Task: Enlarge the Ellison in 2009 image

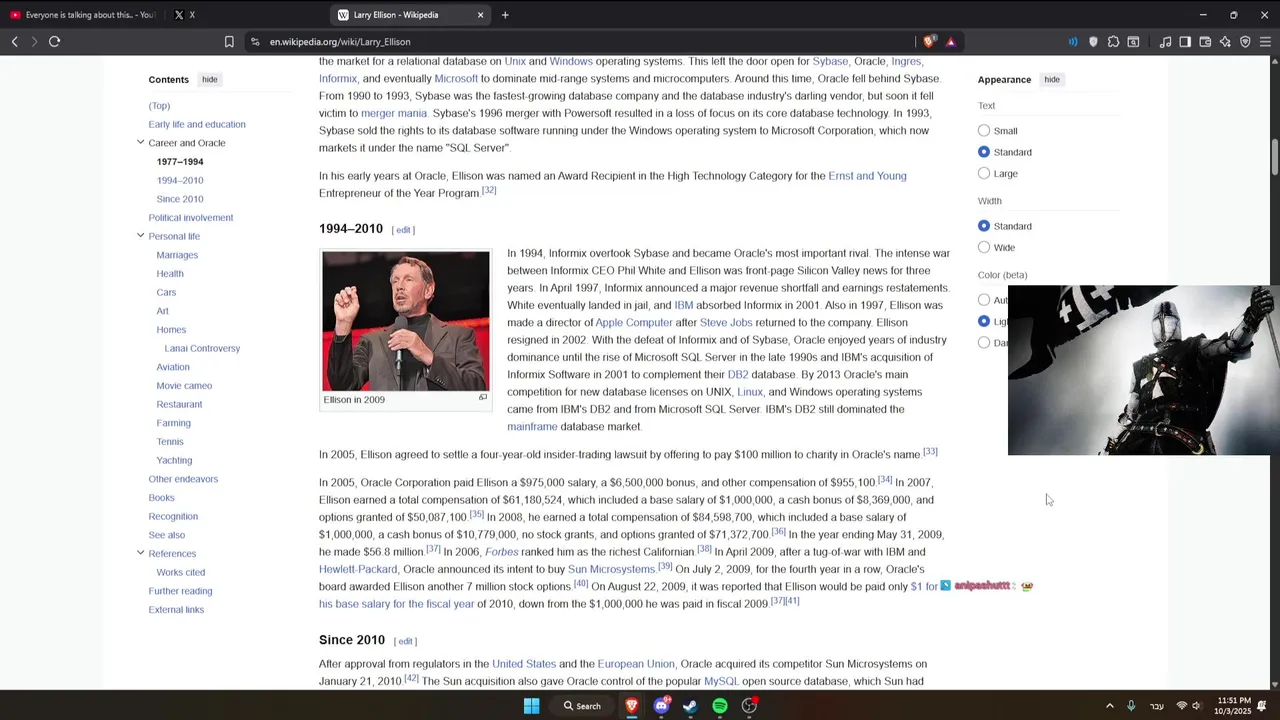Action: point(482,398)
